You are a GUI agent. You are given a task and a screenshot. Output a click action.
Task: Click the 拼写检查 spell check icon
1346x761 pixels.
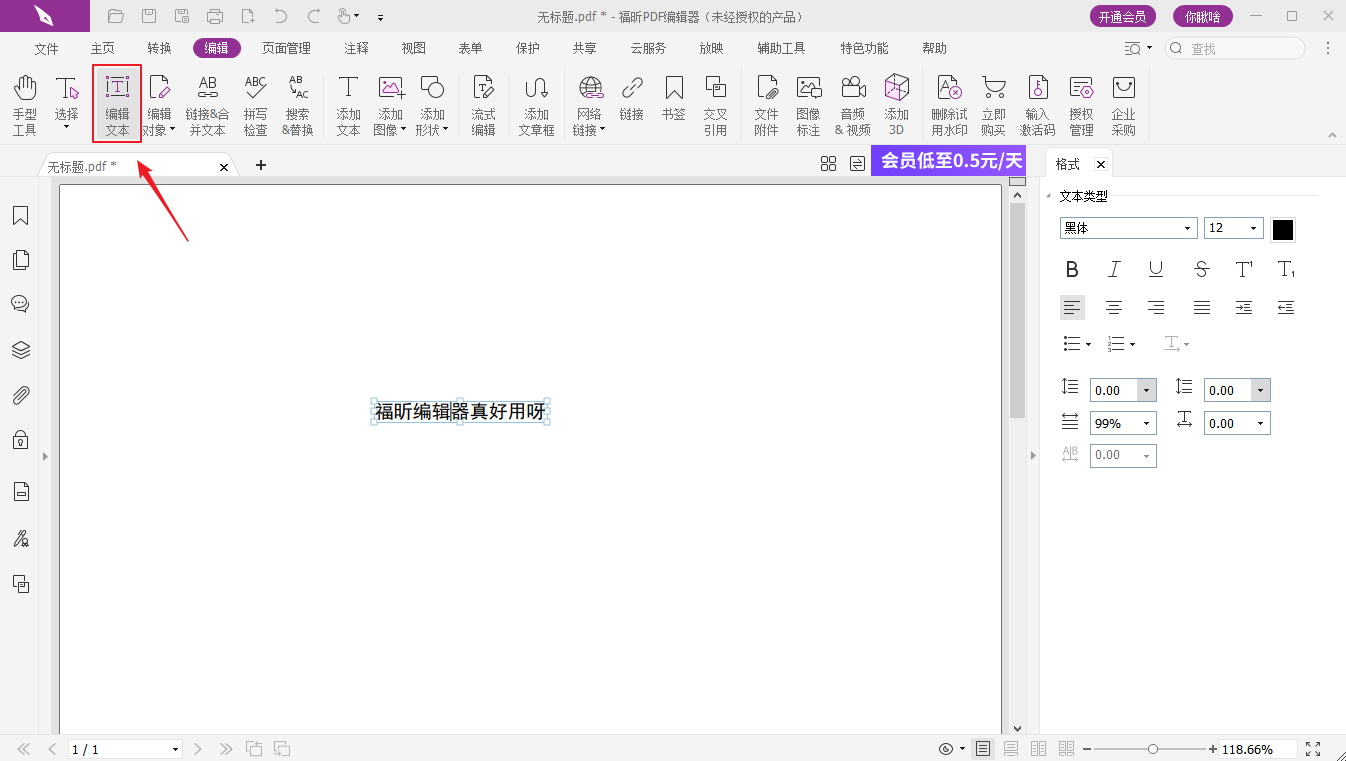point(255,105)
